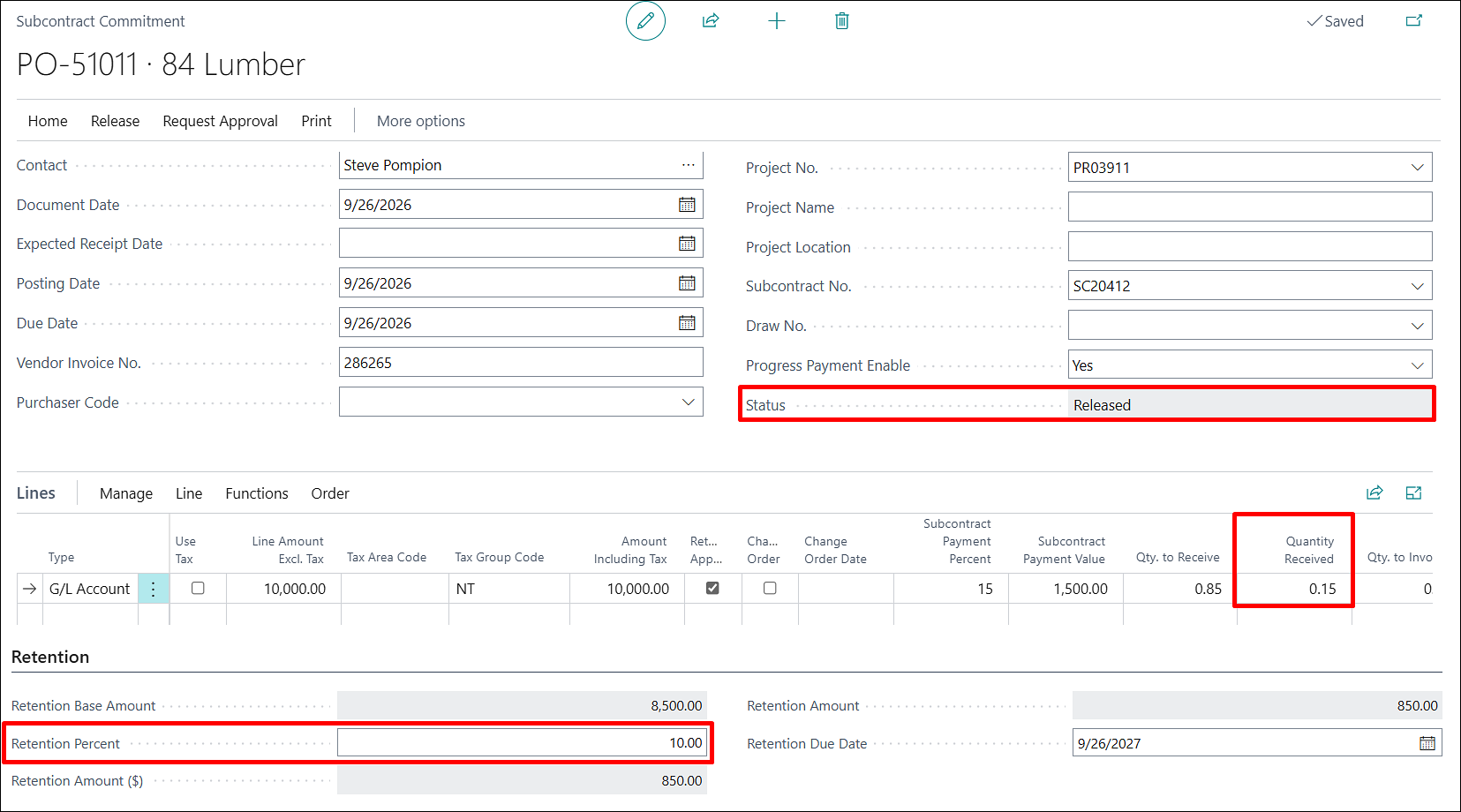Click the share icon in top toolbar
The width and height of the screenshot is (1461, 812).
click(711, 20)
